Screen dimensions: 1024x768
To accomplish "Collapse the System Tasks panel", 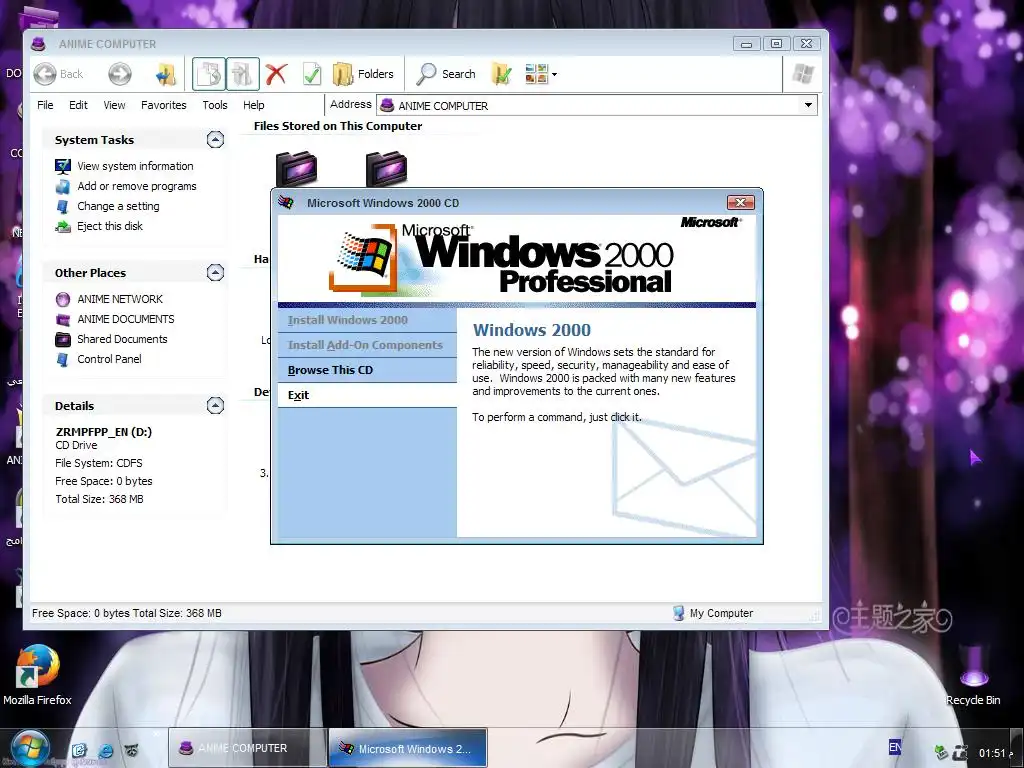I will coord(215,140).
